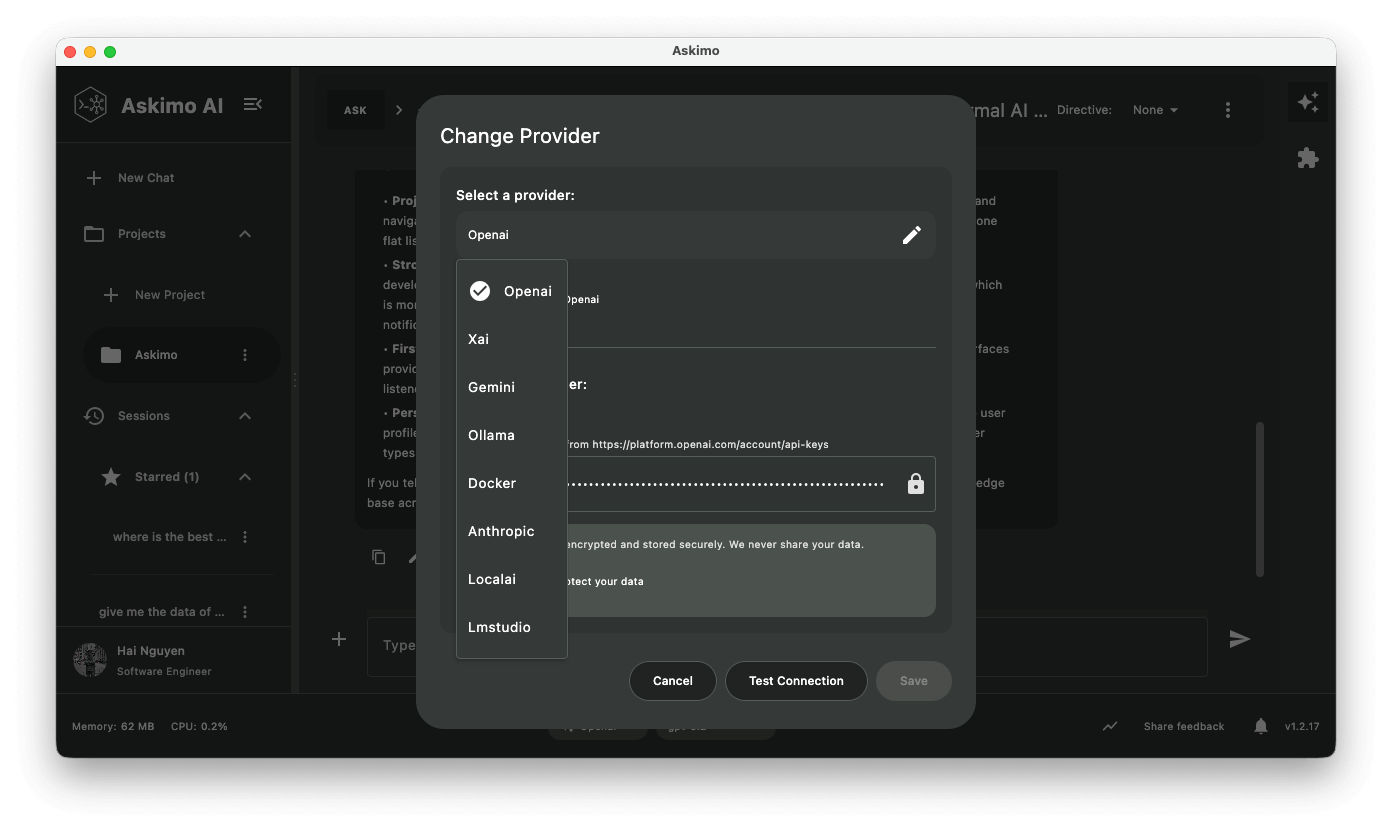The height and width of the screenshot is (832, 1392).
Task: Click the 'Change Provider' dialog title
Action: 520,136
